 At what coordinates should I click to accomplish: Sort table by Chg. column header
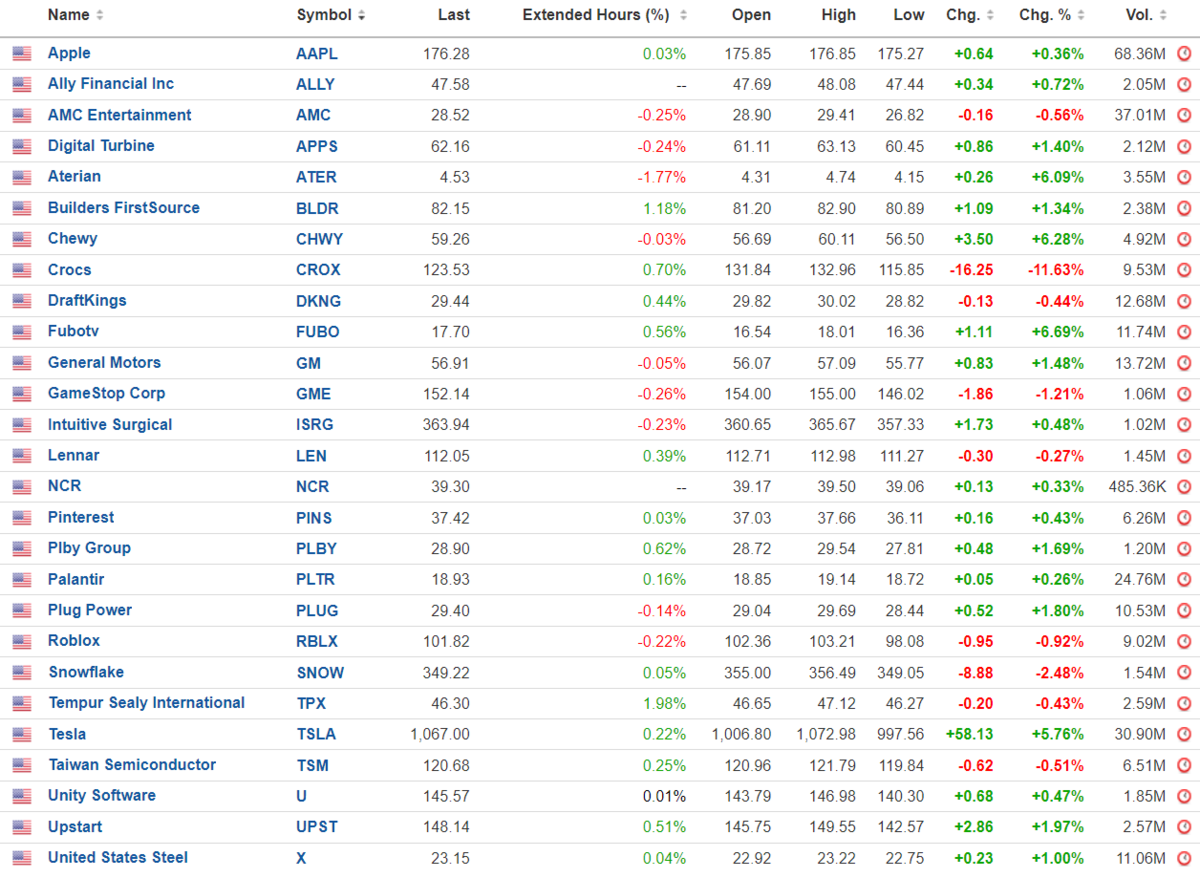pyautogui.click(x=970, y=15)
